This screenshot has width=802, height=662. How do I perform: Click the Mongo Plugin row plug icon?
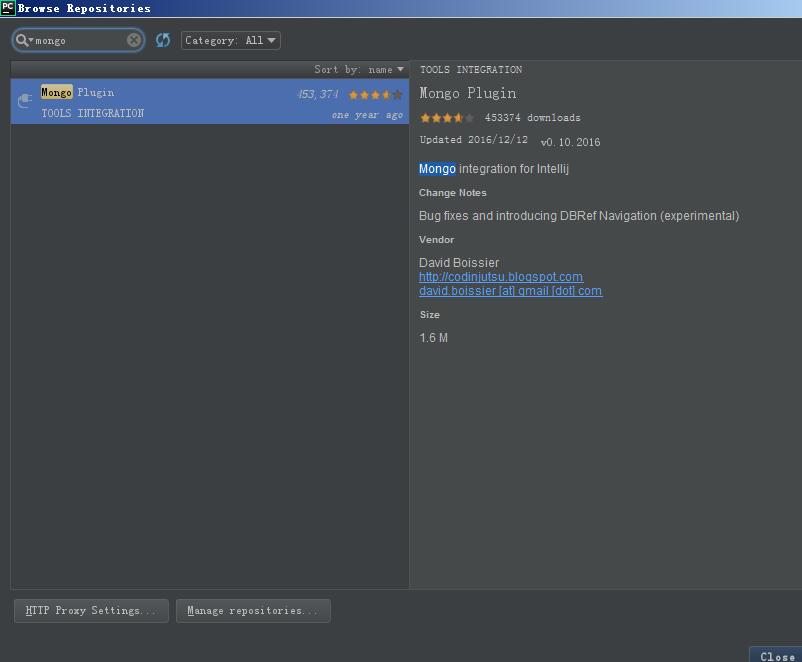coord(25,101)
